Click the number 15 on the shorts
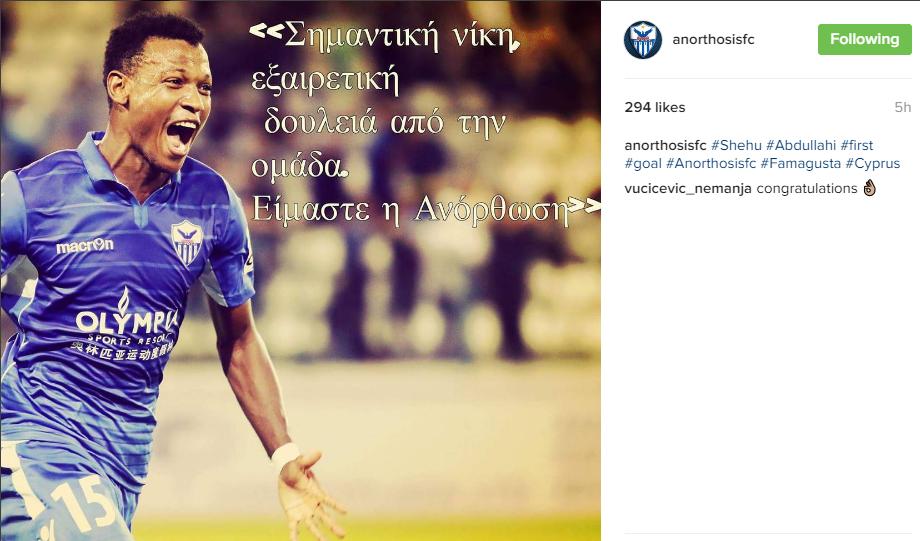Image resolution: width=920 pixels, height=541 pixels. coord(83,503)
